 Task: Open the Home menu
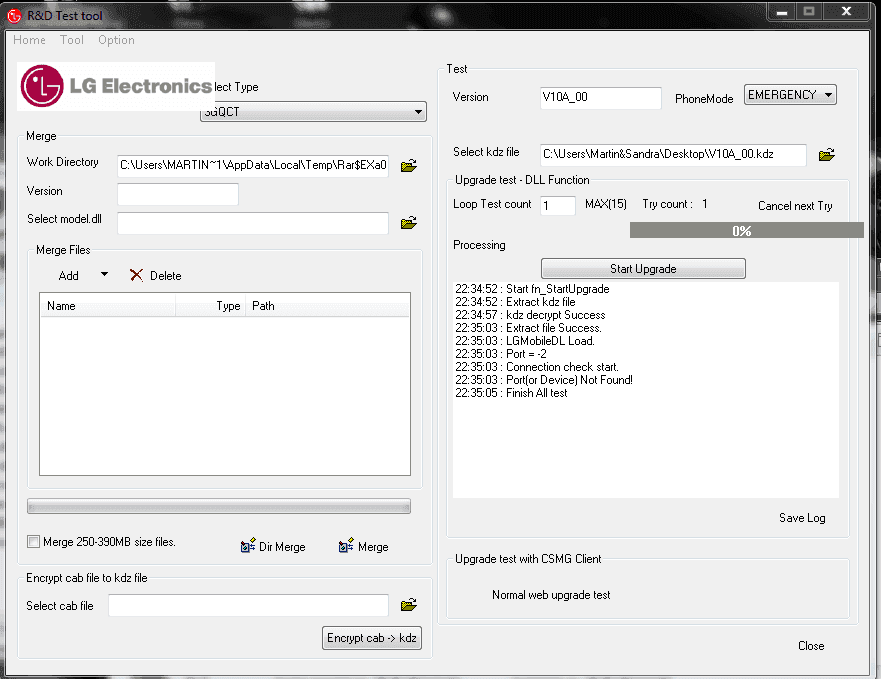click(29, 40)
